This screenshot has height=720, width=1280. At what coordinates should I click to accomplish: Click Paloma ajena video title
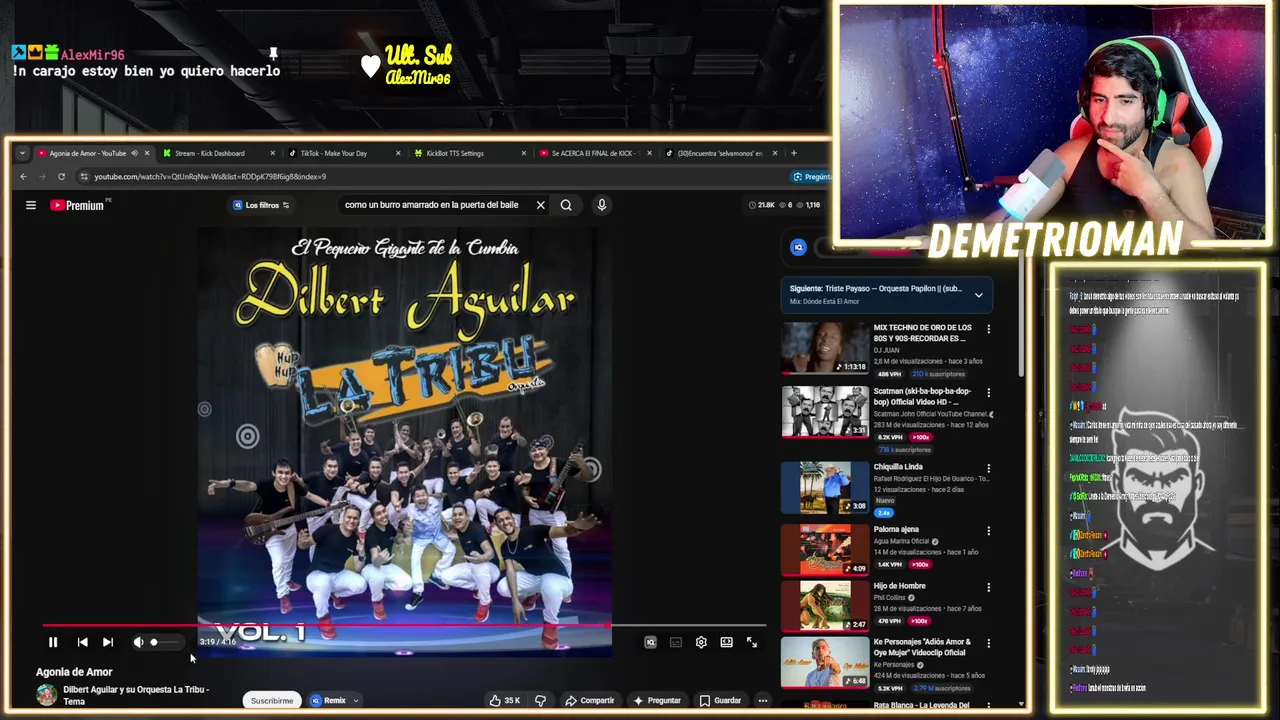tap(896, 529)
